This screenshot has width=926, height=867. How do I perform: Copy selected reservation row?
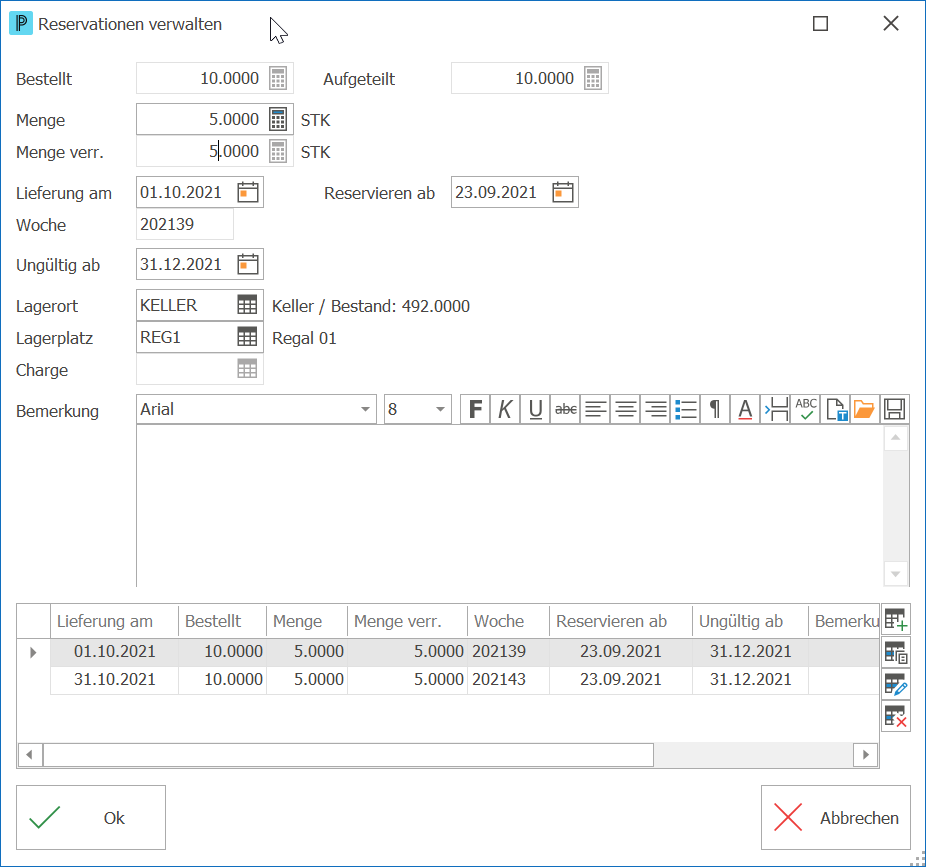point(896,653)
